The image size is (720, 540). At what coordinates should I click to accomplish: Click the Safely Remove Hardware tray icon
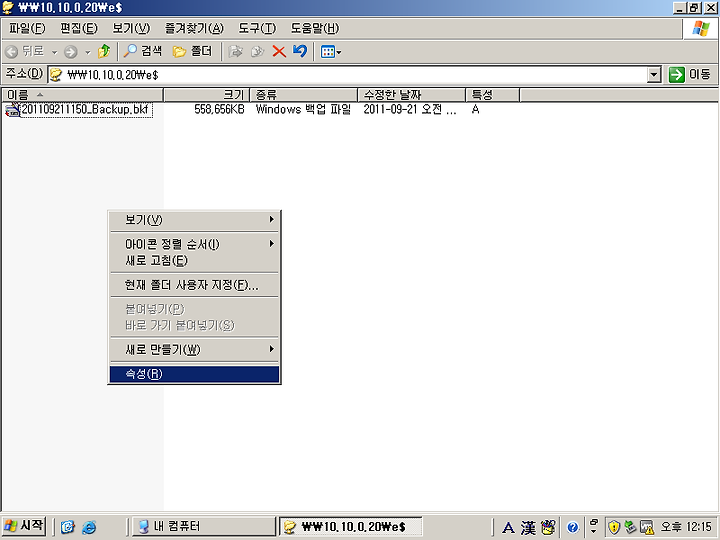pyautogui.click(x=630, y=527)
